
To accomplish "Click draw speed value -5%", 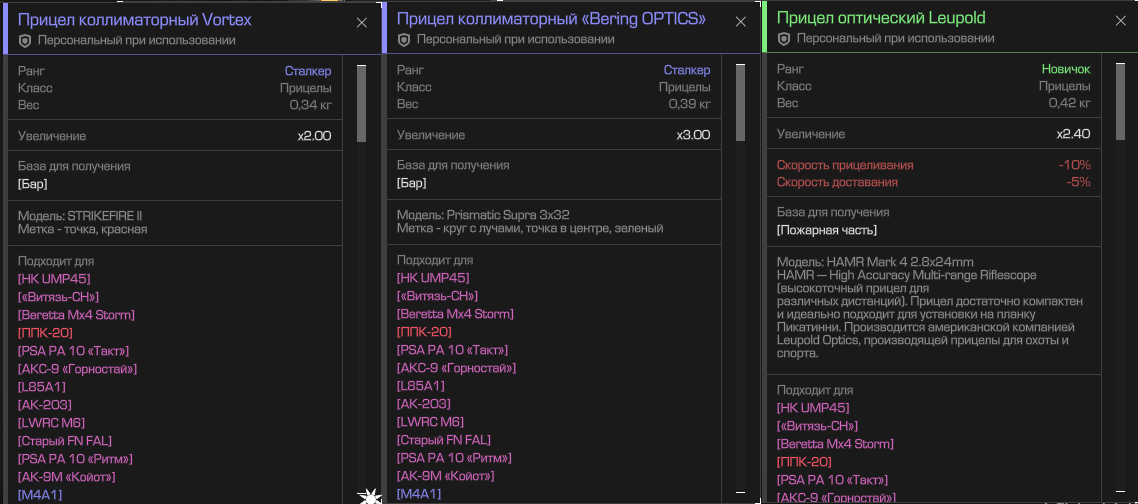I will click(1078, 182).
